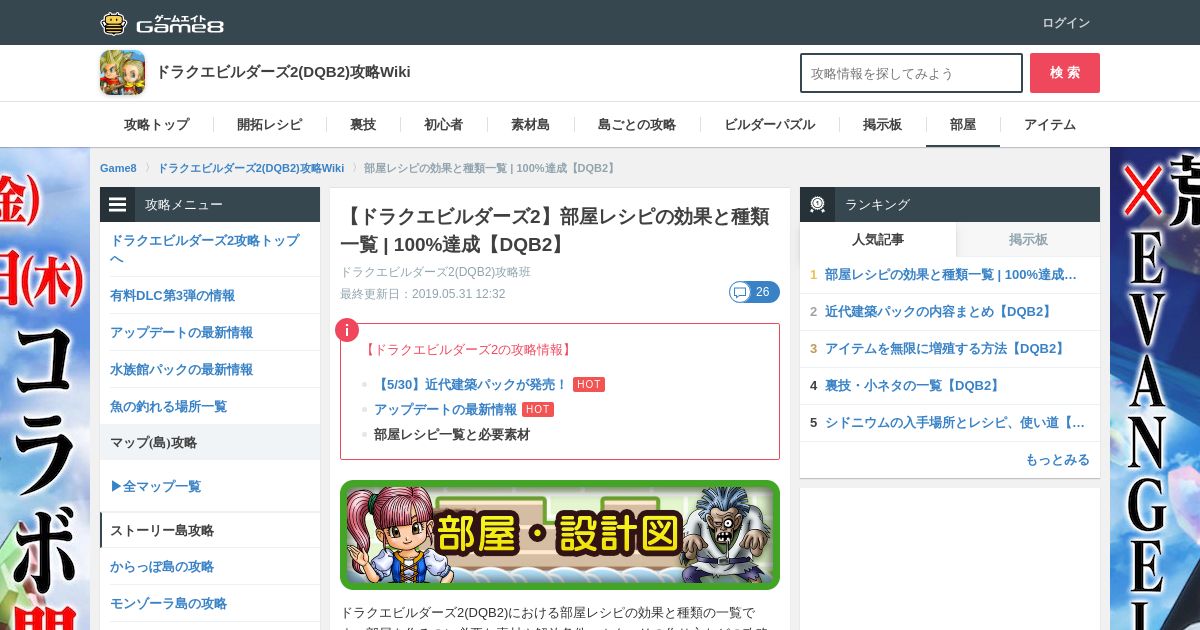Viewport: 1200px width, 630px height.
Task: Click もっとみる under ranking list
Action: point(1057,459)
